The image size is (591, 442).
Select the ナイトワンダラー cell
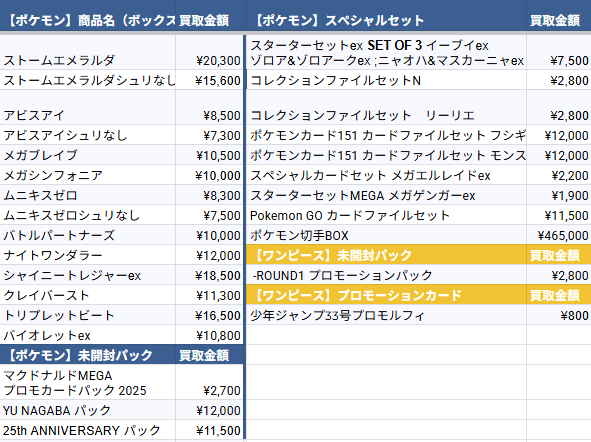pos(87,255)
